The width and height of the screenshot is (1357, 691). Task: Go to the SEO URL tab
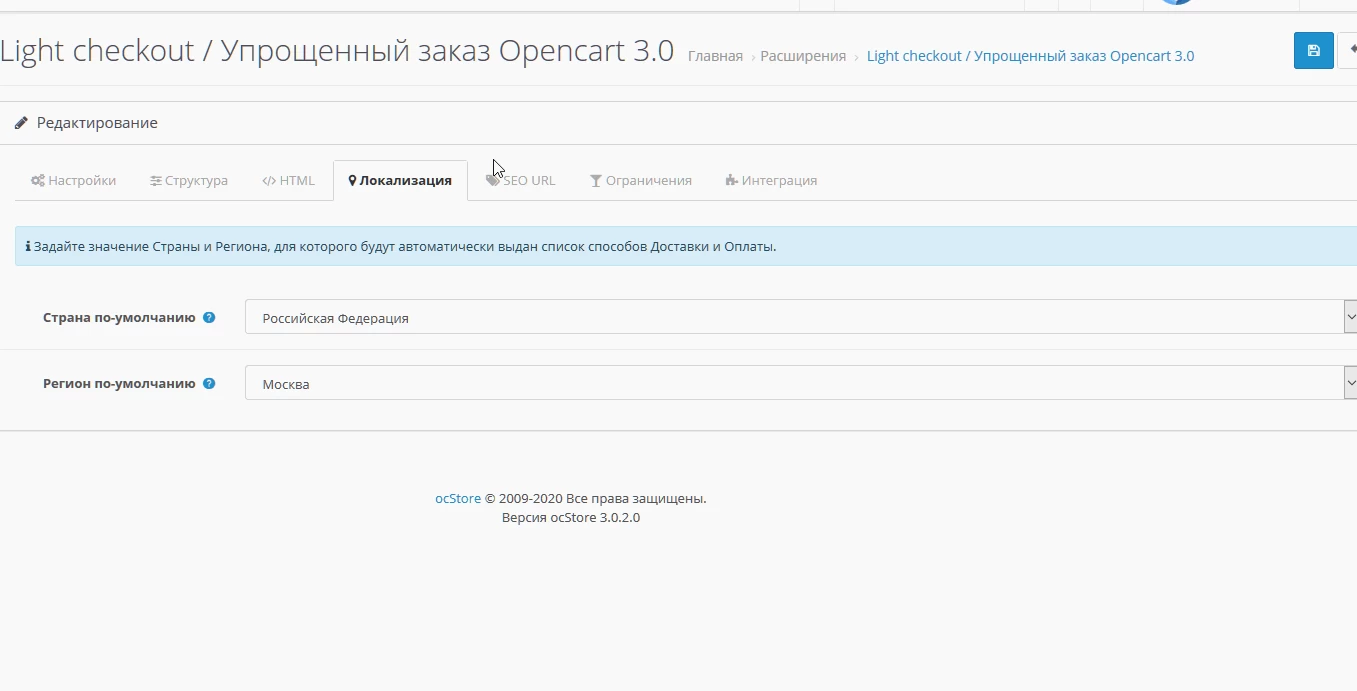[x=521, y=181]
